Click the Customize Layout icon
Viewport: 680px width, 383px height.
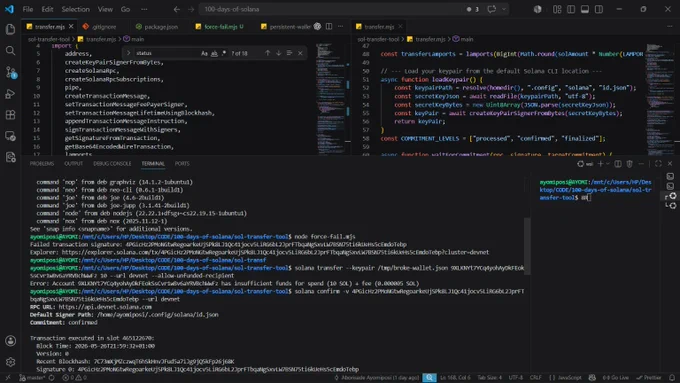click(557, 9)
